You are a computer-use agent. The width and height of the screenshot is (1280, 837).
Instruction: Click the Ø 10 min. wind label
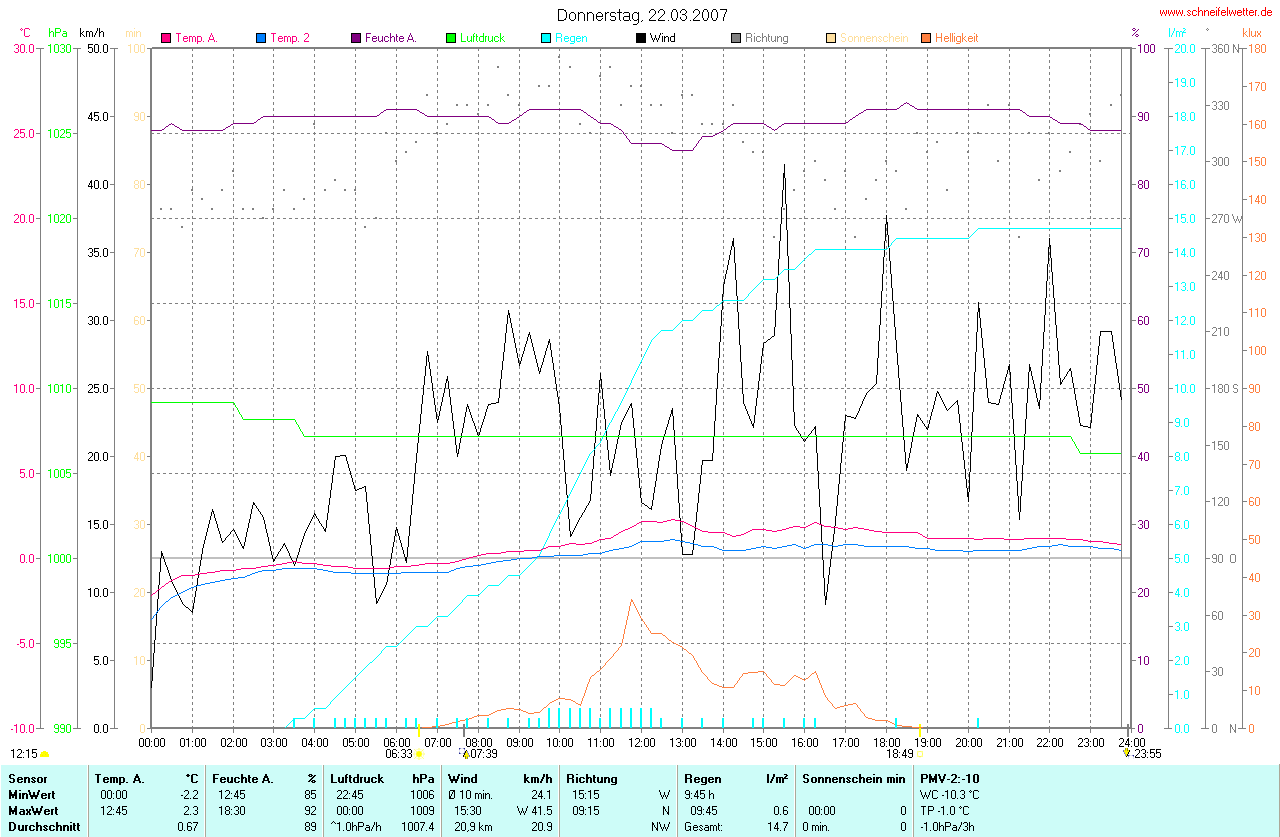coord(472,794)
